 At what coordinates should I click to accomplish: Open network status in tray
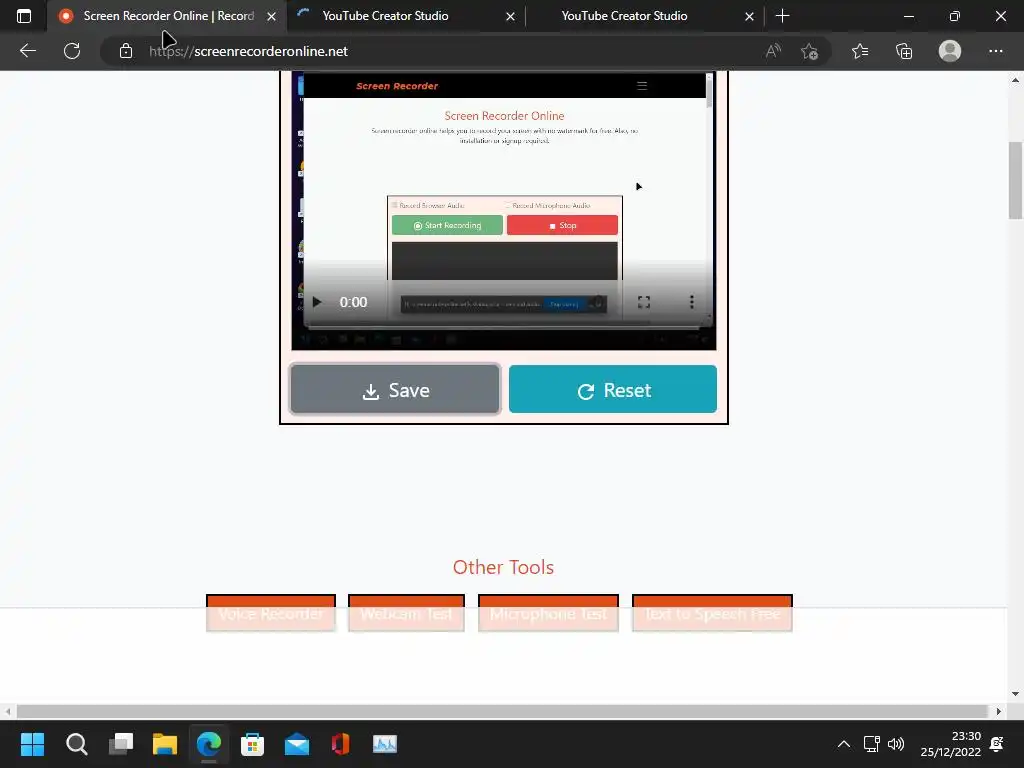pyautogui.click(x=871, y=744)
